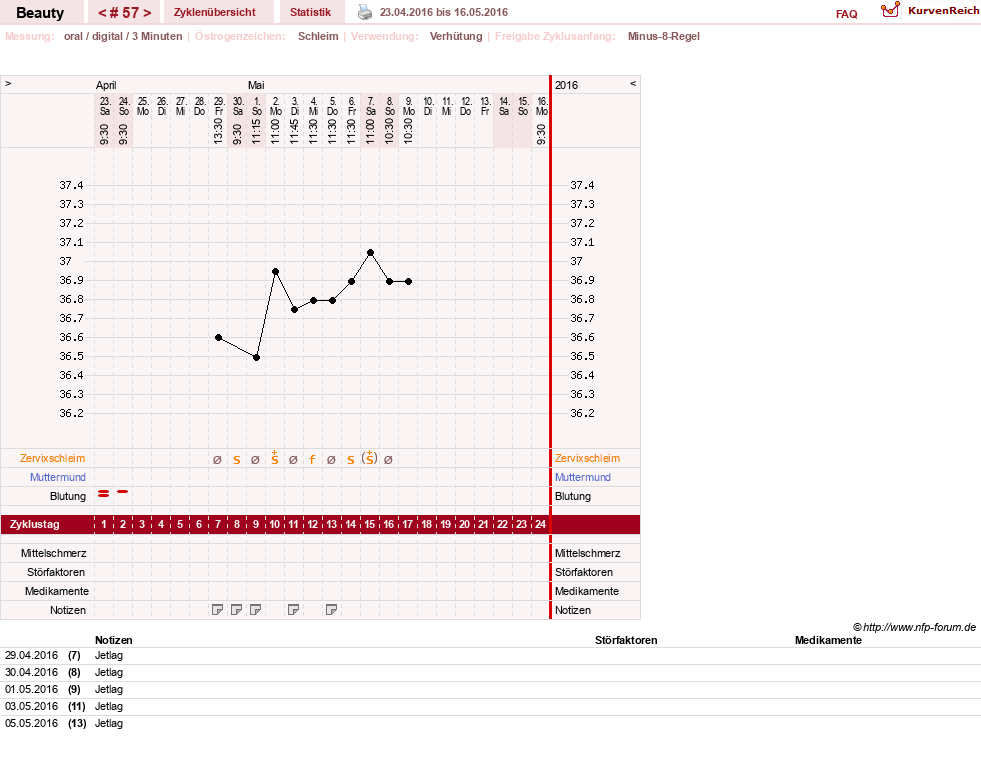
Task: Click the 'S' mucus symbol on cycle day 14
Action: pos(350,460)
